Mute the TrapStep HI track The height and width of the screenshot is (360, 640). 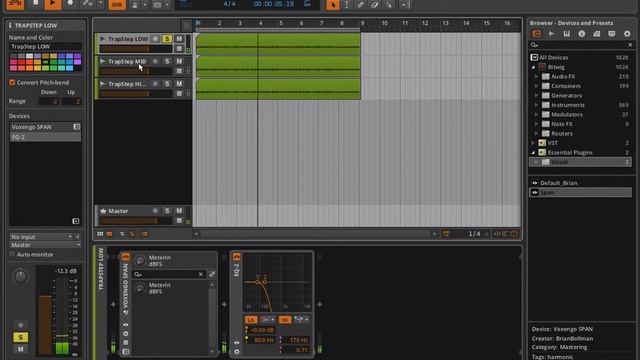179,84
